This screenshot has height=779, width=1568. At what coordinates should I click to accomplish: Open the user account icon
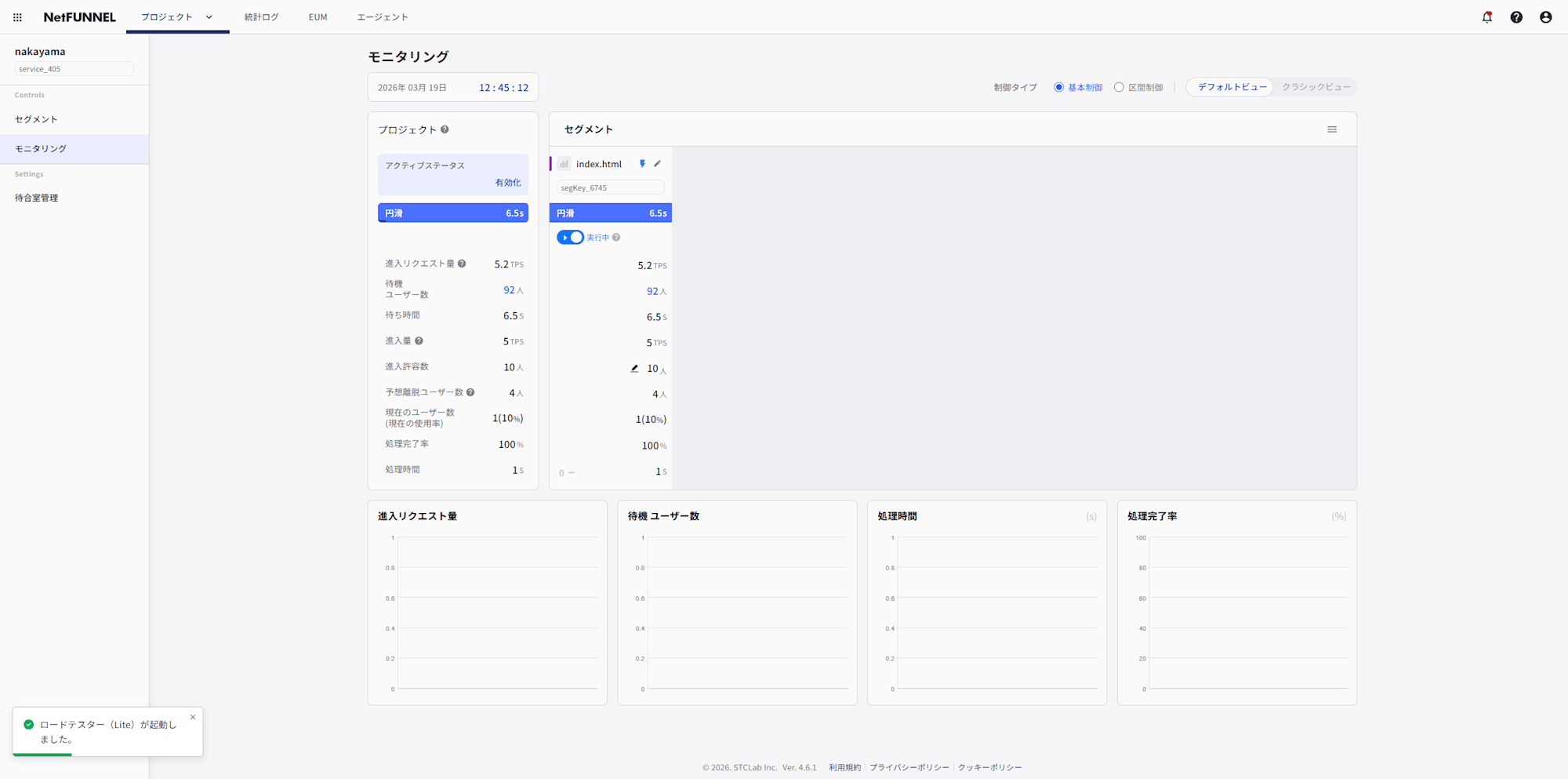pos(1544,16)
